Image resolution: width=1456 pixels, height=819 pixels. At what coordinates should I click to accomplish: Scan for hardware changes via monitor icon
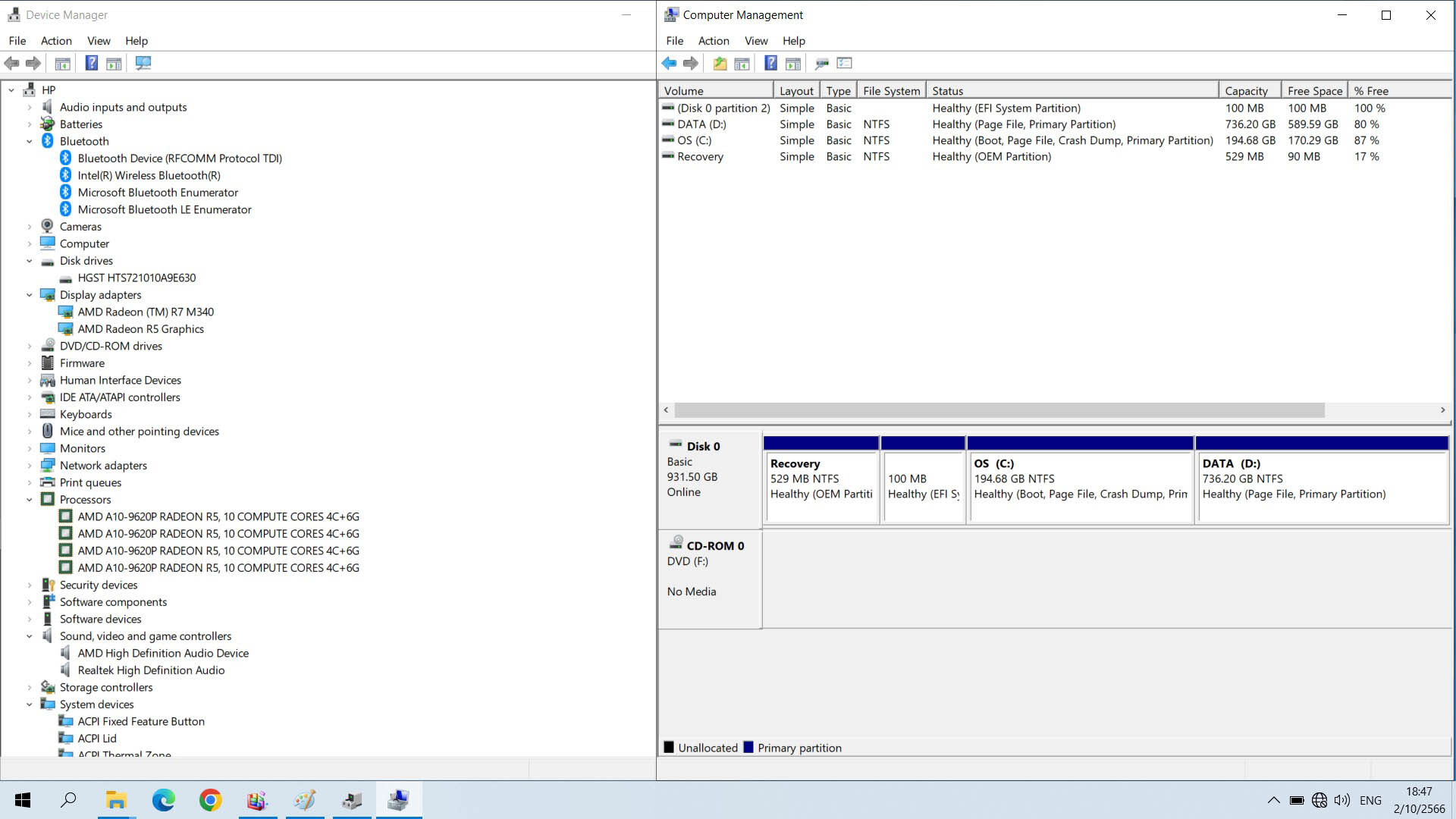143,64
